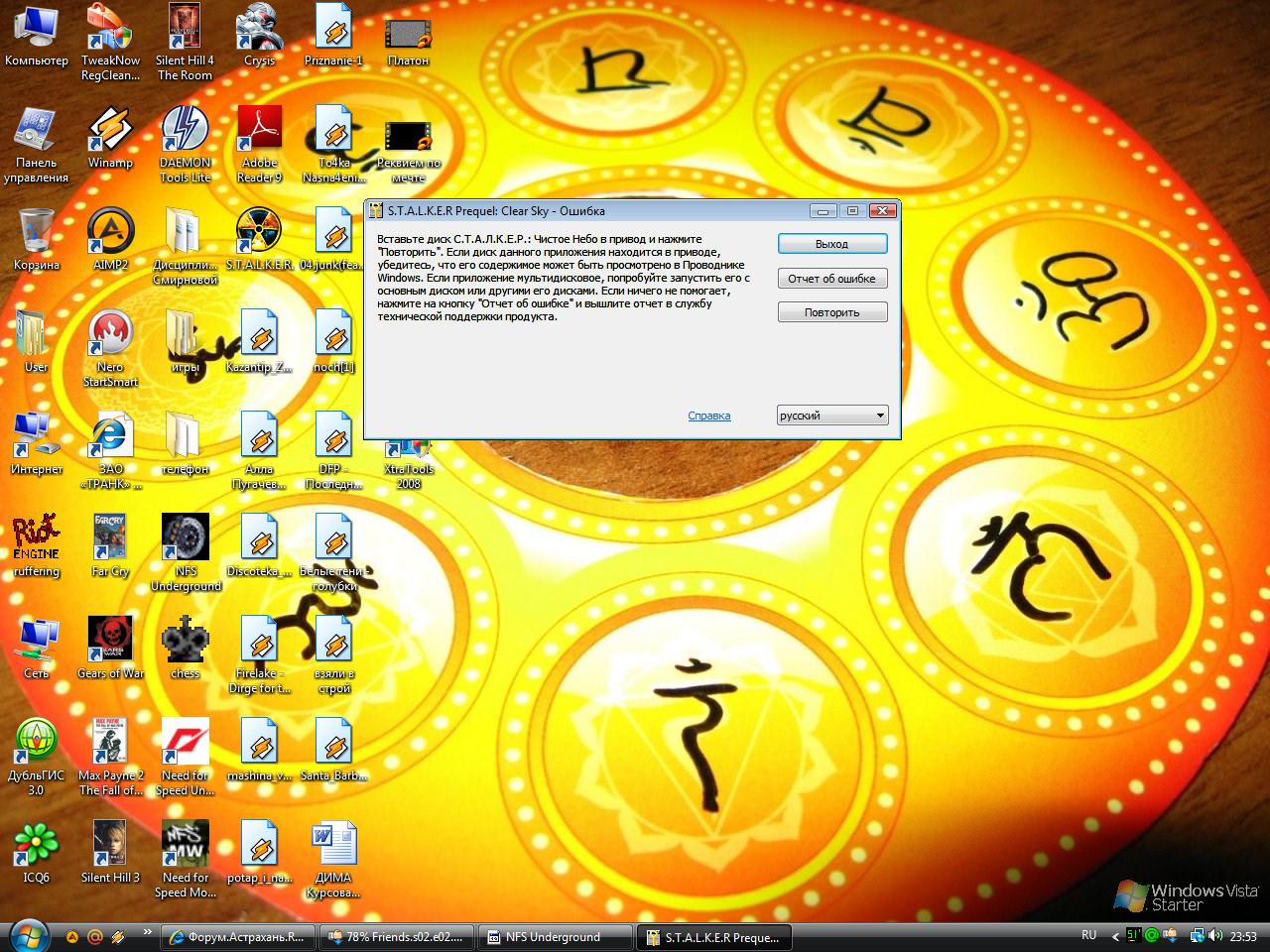Viewport: 1270px width, 952px height.
Task: Click the Повторить button
Action: [x=831, y=312]
